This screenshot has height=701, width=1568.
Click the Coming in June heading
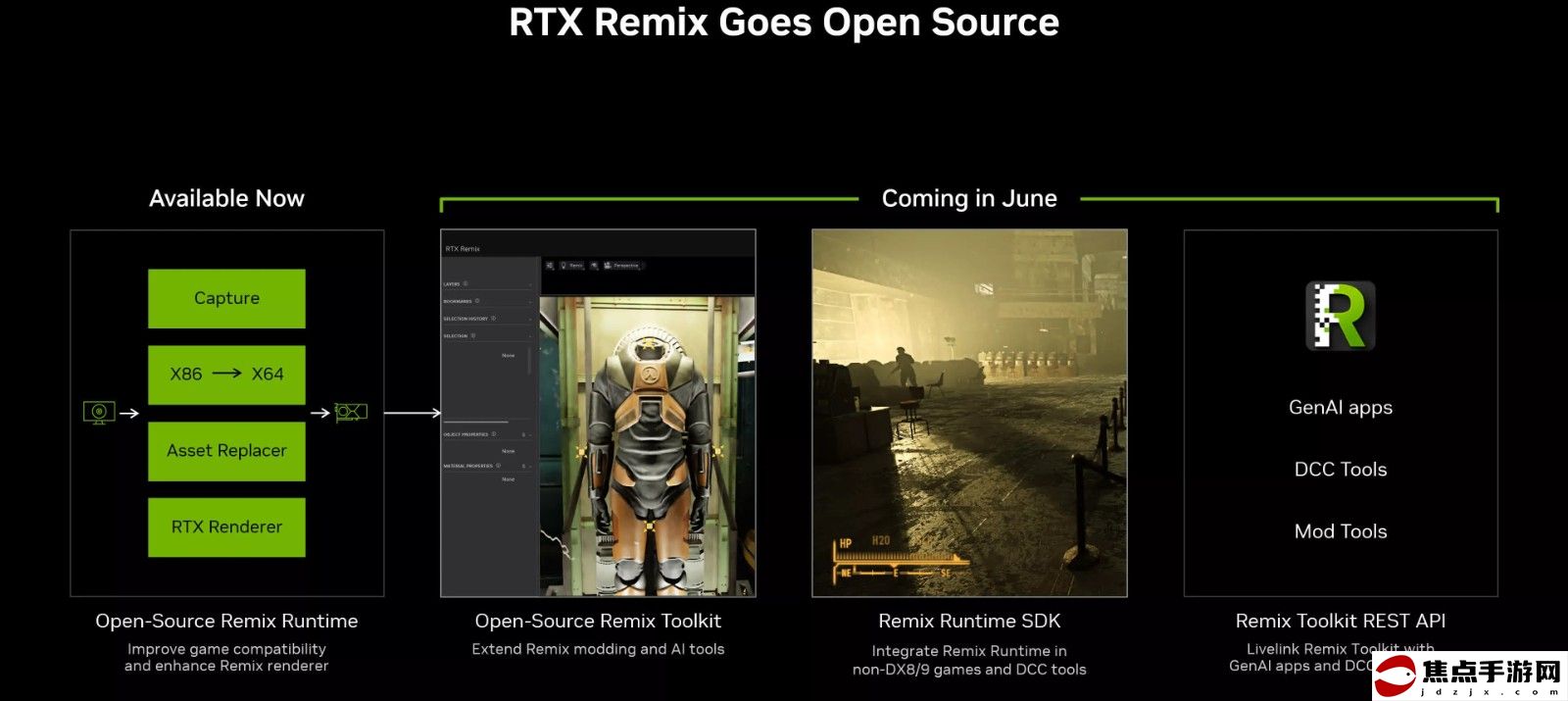click(x=969, y=198)
